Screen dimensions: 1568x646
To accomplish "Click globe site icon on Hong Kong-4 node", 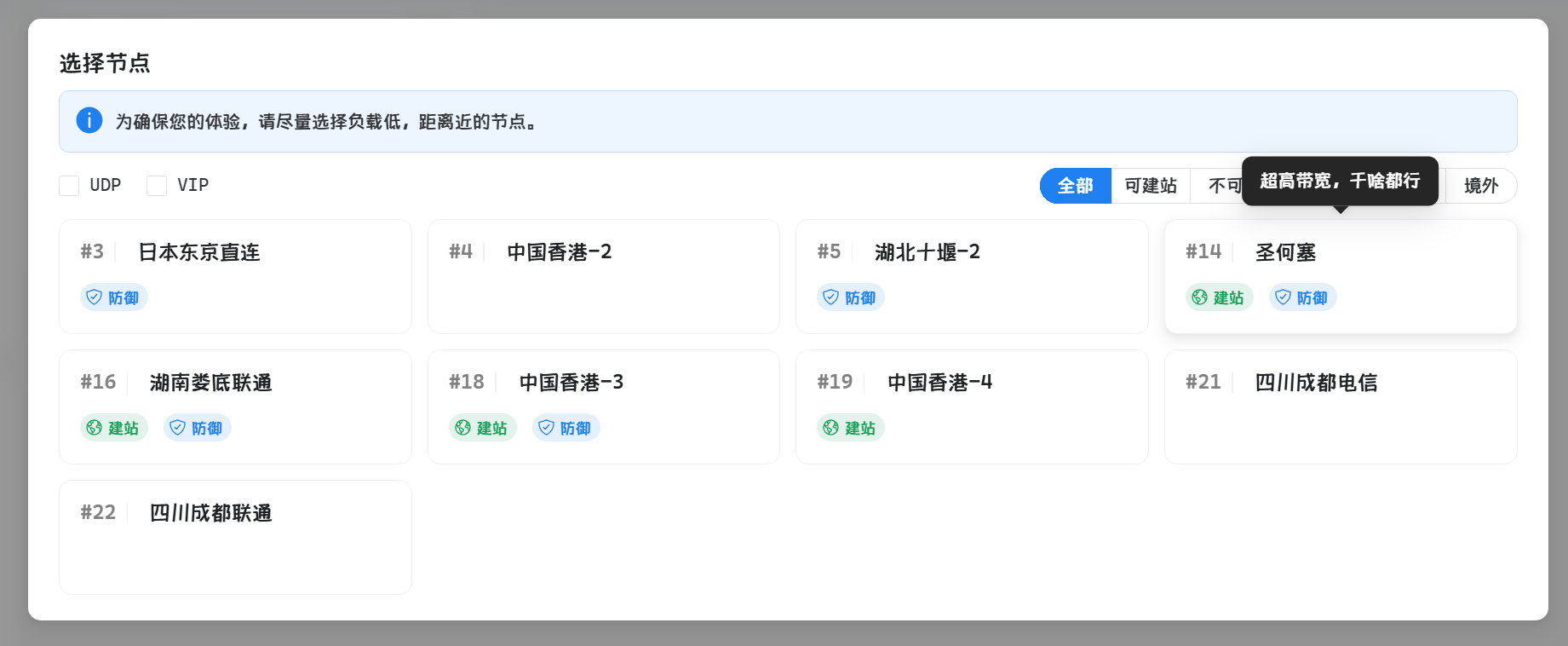I will (831, 428).
